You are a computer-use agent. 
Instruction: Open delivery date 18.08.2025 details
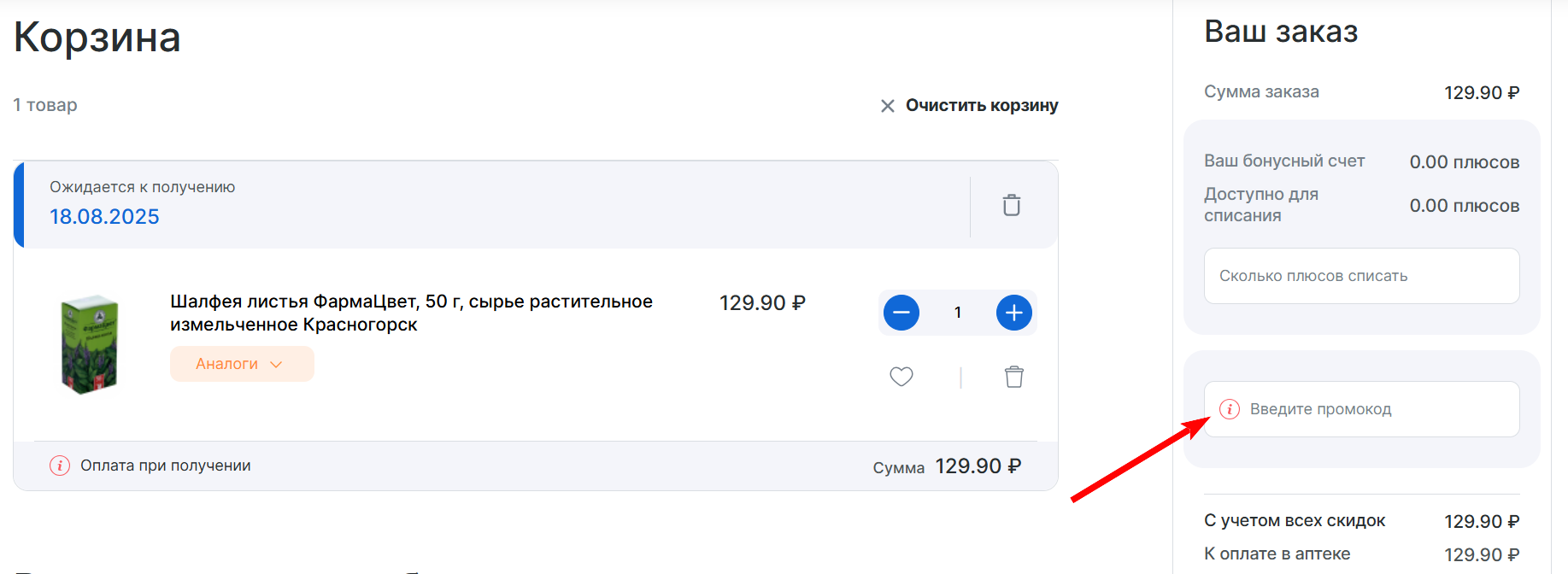click(104, 216)
